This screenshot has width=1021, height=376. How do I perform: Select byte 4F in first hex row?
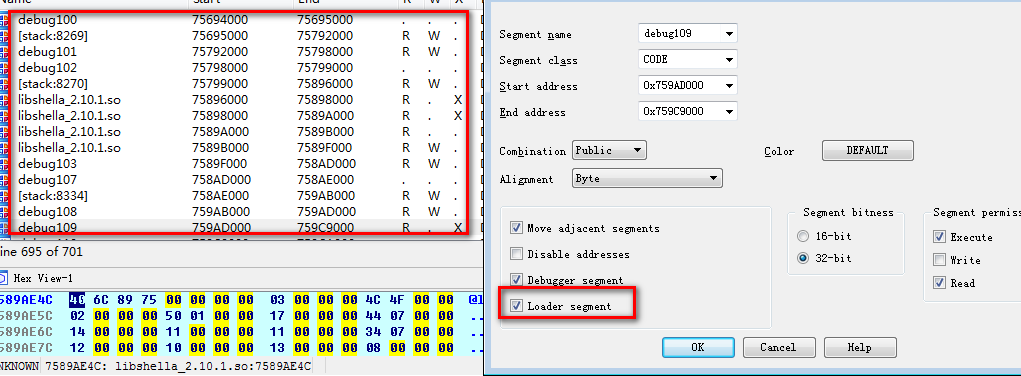(x=397, y=299)
